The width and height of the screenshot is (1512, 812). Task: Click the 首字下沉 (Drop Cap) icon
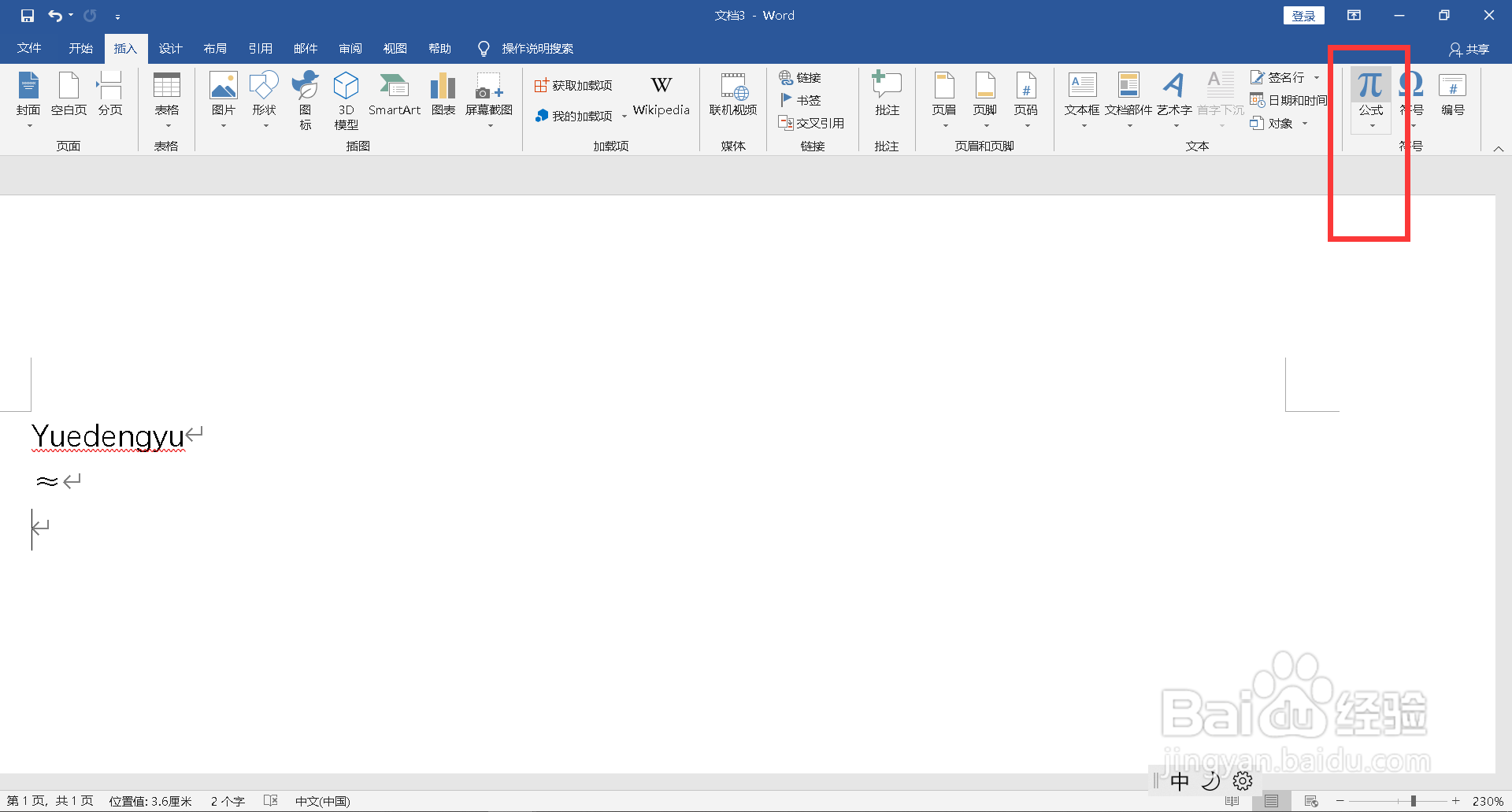pos(1221,100)
